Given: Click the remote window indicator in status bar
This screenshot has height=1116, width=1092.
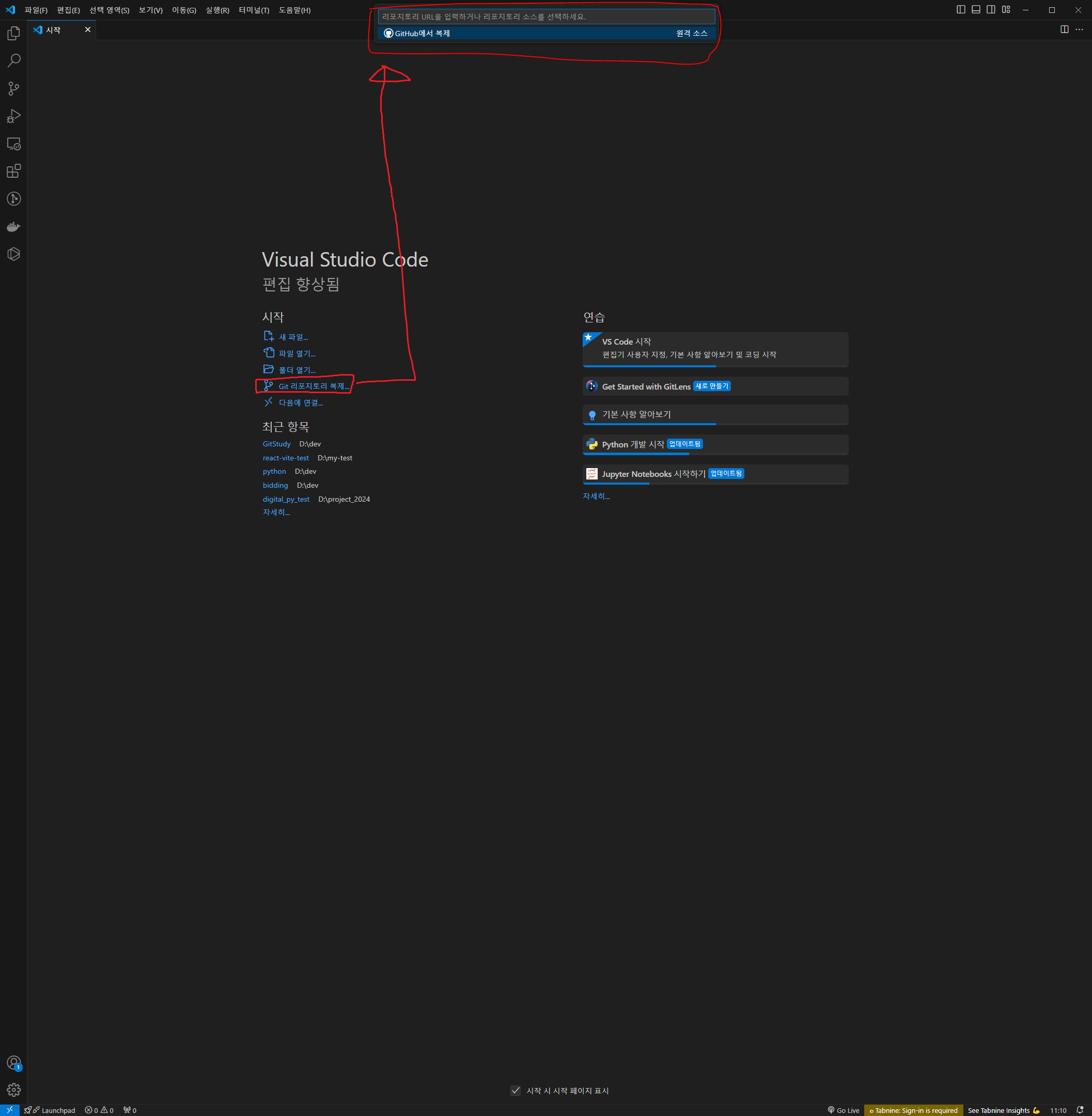Looking at the screenshot, I should pos(10,1110).
